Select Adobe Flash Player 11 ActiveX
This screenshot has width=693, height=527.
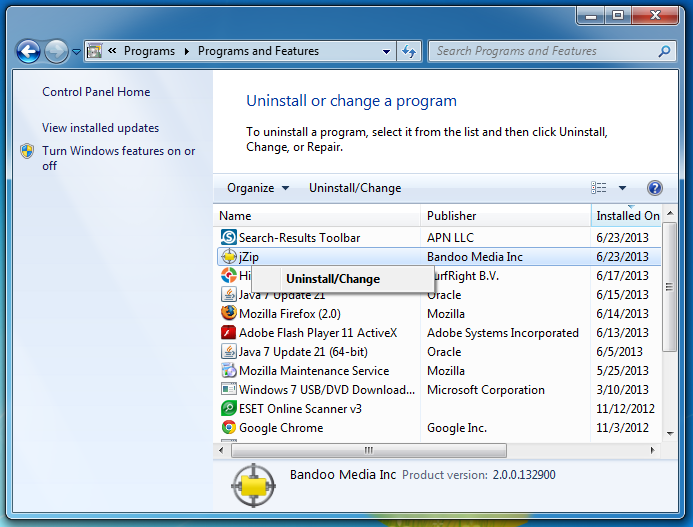click(318, 333)
